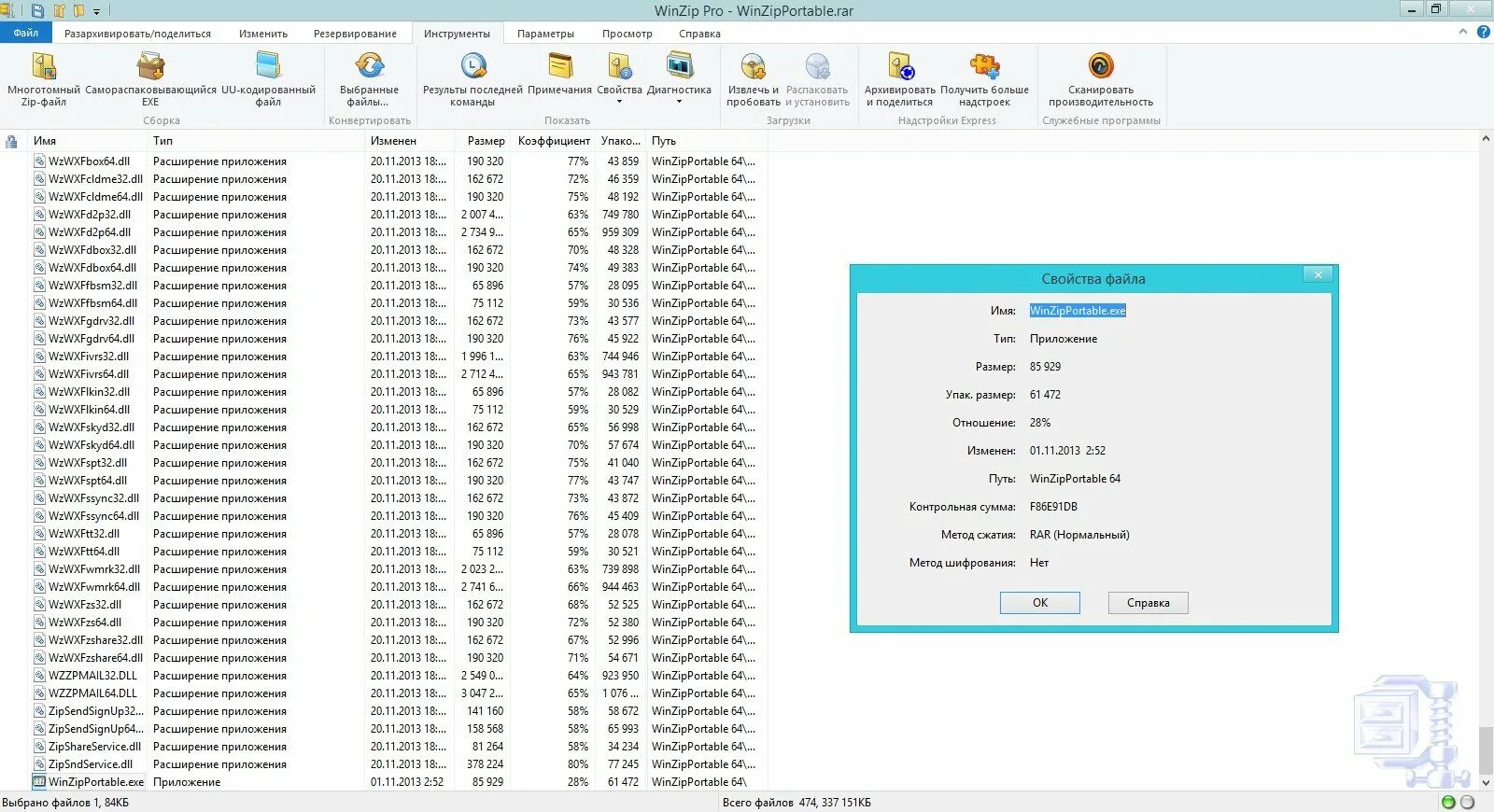Click the green status indicator light
The image size is (1494, 812).
1448,803
